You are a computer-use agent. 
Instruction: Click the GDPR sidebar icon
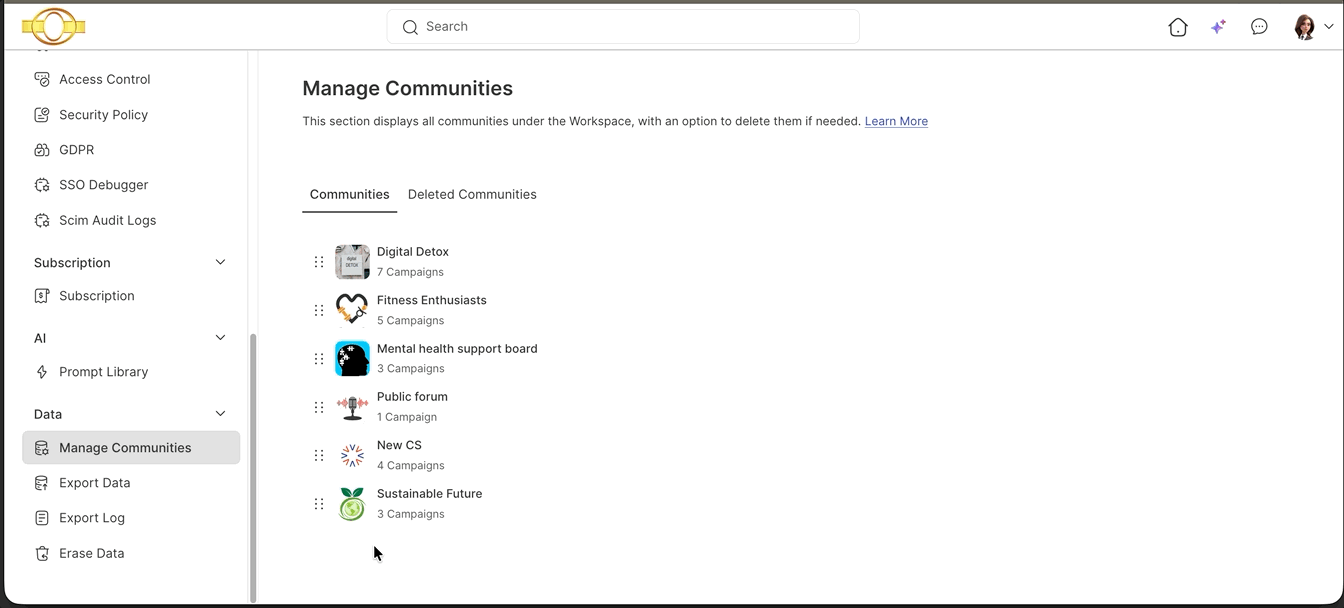(x=42, y=150)
